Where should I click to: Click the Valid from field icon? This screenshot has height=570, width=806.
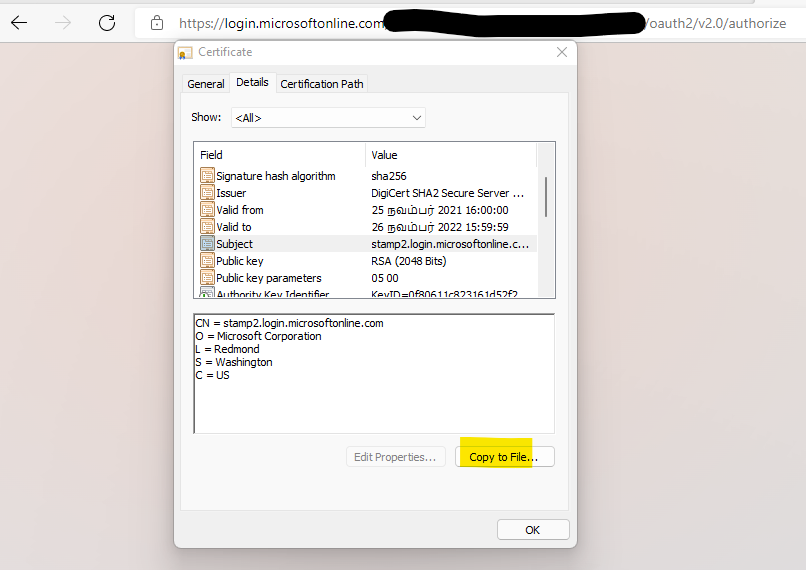tap(207, 210)
